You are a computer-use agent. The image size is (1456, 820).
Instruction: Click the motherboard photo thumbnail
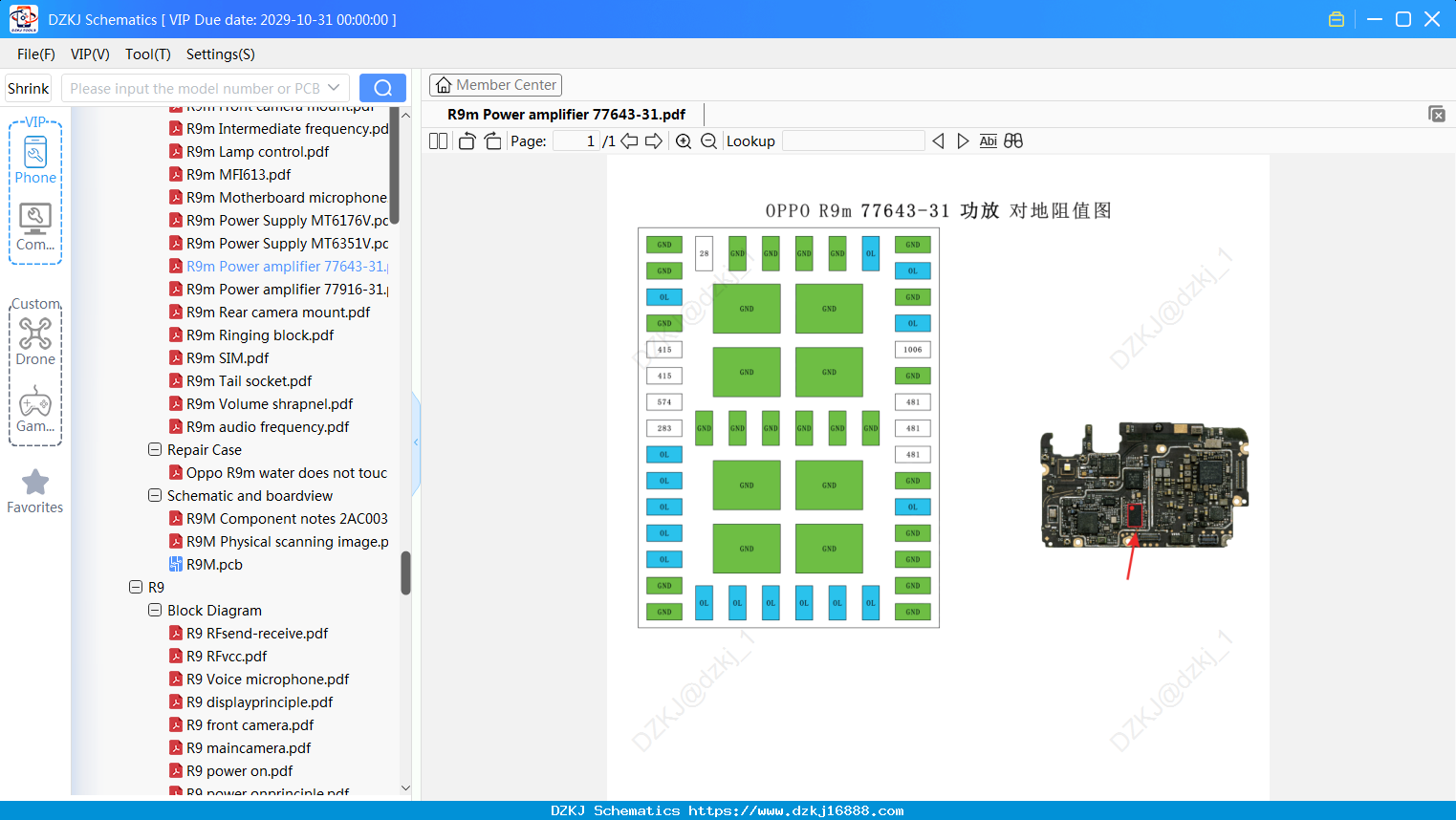point(1144,486)
